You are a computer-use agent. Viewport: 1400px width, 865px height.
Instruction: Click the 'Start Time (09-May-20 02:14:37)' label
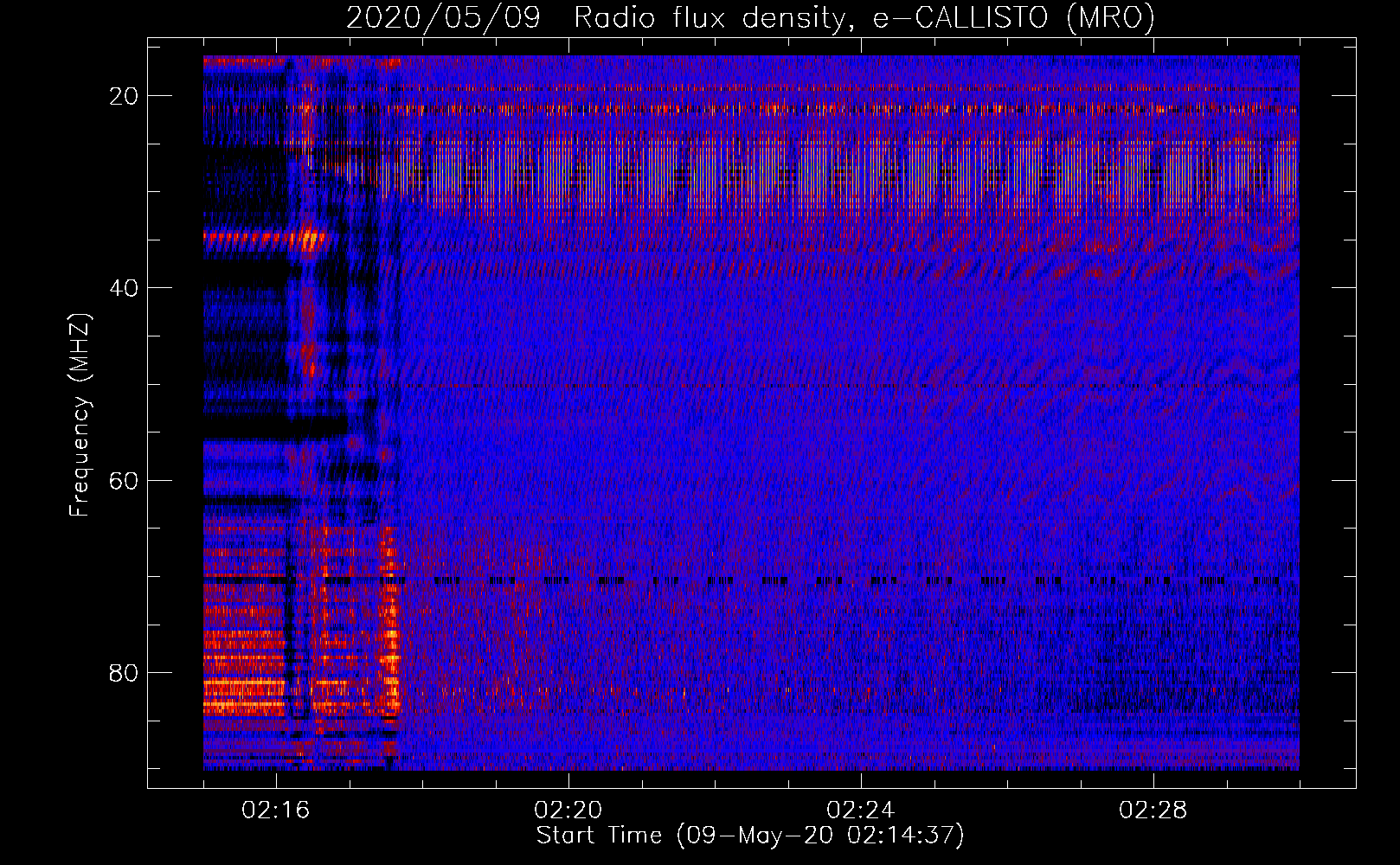750,836
